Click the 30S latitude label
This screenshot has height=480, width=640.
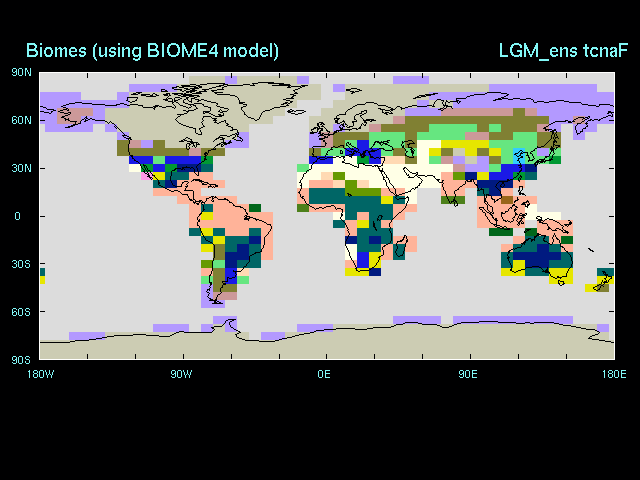pos(21,264)
